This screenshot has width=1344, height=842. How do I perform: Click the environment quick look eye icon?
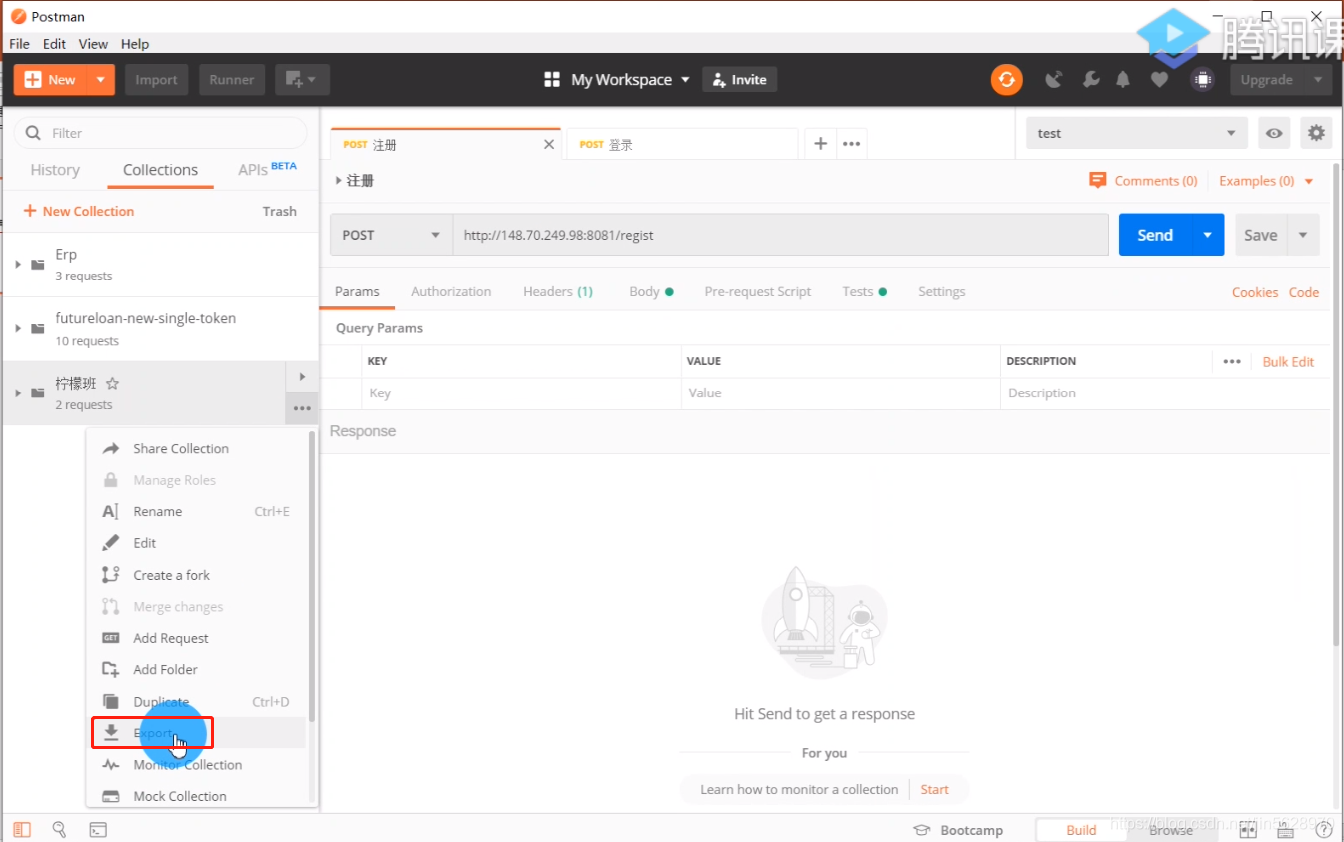tap(1273, 133)
